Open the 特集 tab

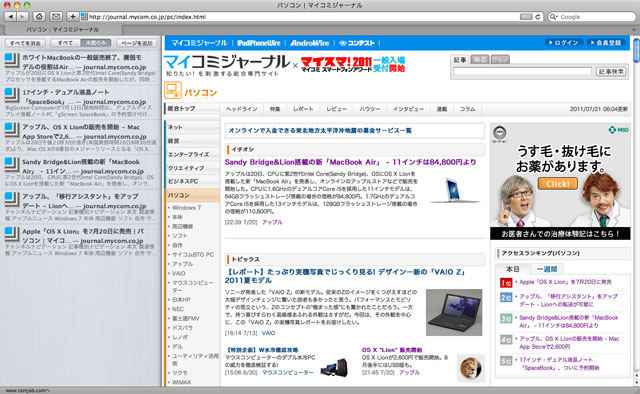click(275, 109)
